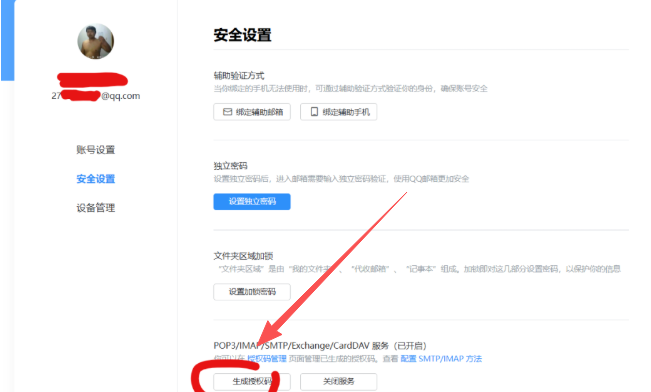
Task: Click the profile avatar picture
Action: tap(95, 41)
